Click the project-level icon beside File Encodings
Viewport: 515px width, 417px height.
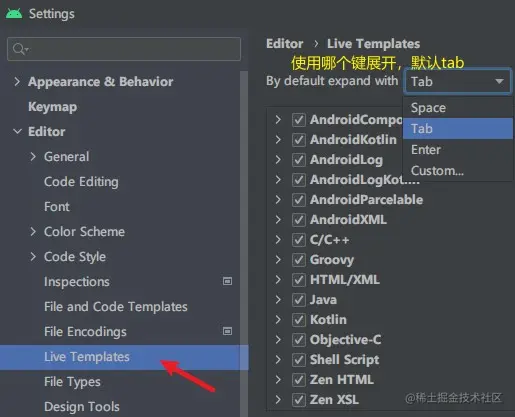[227, 331]
